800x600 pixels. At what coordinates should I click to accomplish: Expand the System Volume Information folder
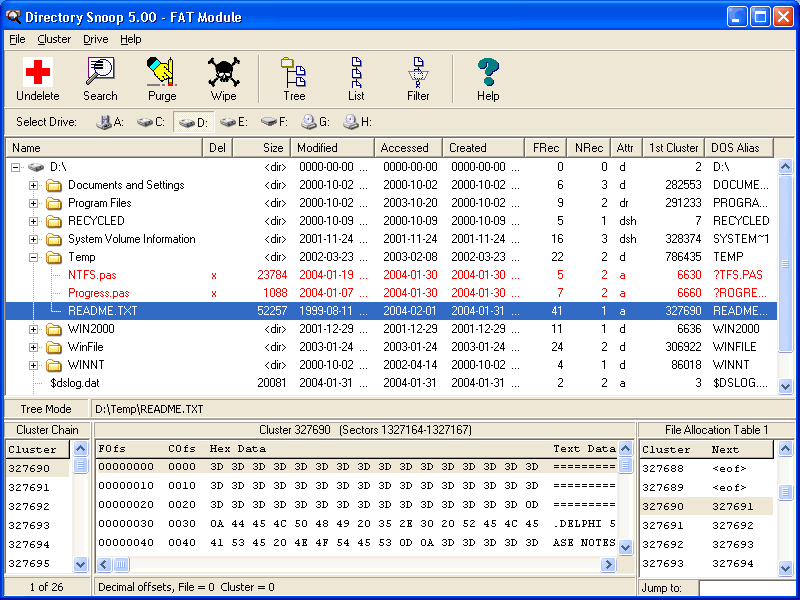tap(33, 239)
